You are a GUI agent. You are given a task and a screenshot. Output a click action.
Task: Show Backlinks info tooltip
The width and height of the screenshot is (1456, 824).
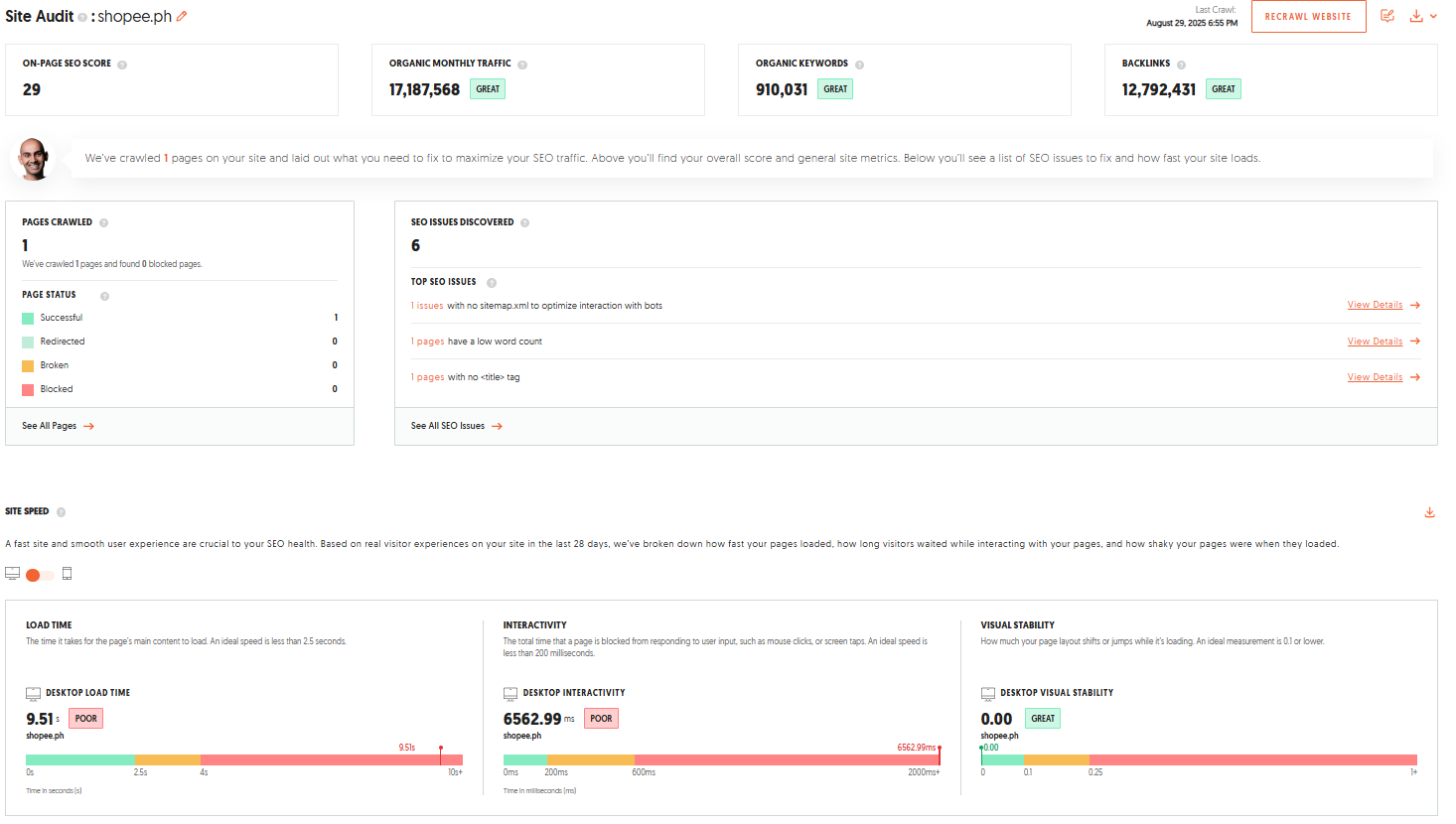click(1181, 65)
